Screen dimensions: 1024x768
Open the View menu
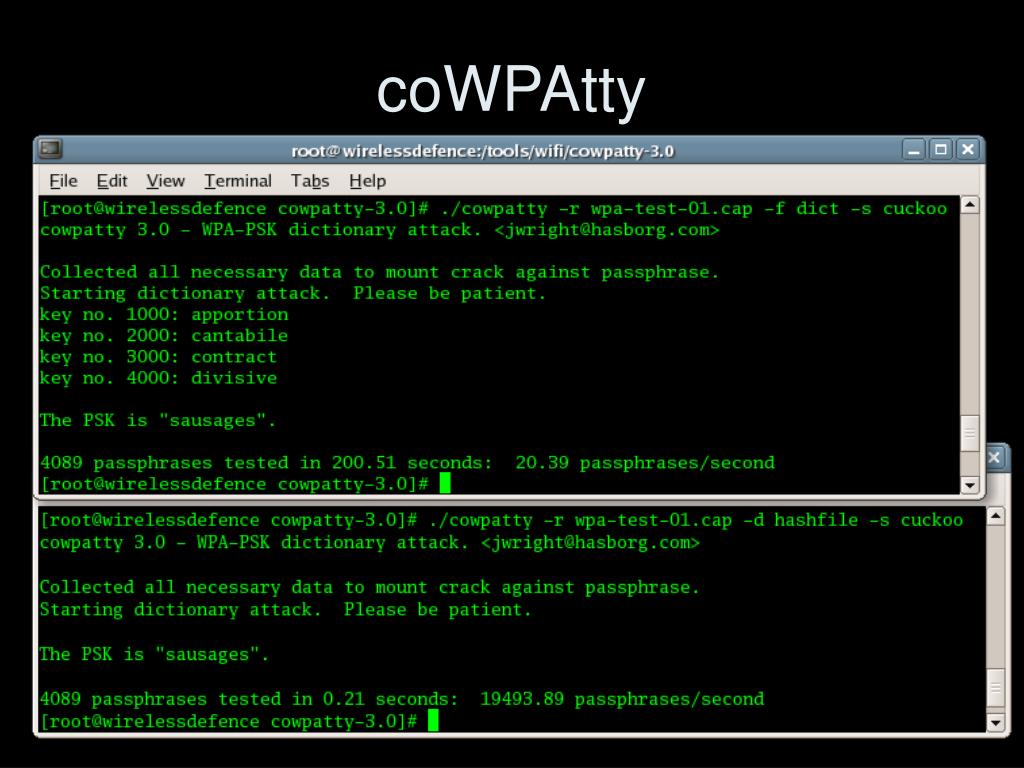[x=165, y=181]
